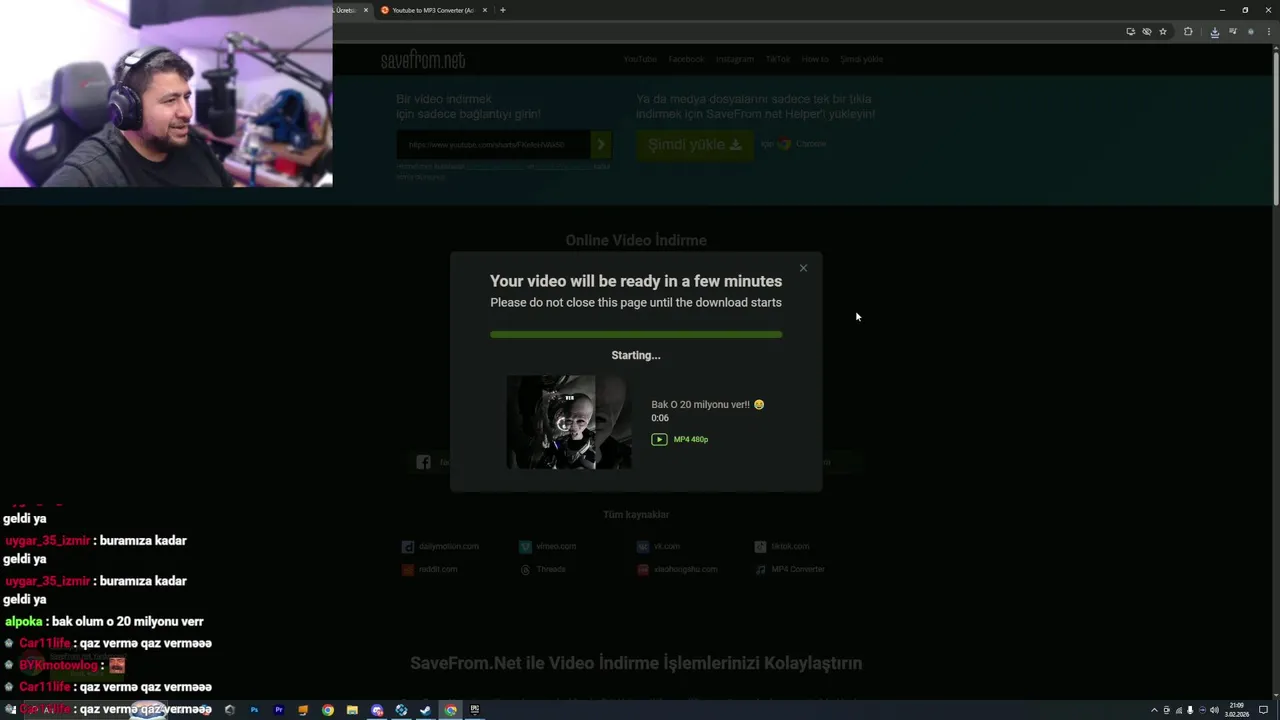This screenshot has height=720, width=1280.
Task: Open the YouTube menu item on savefrom
Action: [x=640, y=59]
